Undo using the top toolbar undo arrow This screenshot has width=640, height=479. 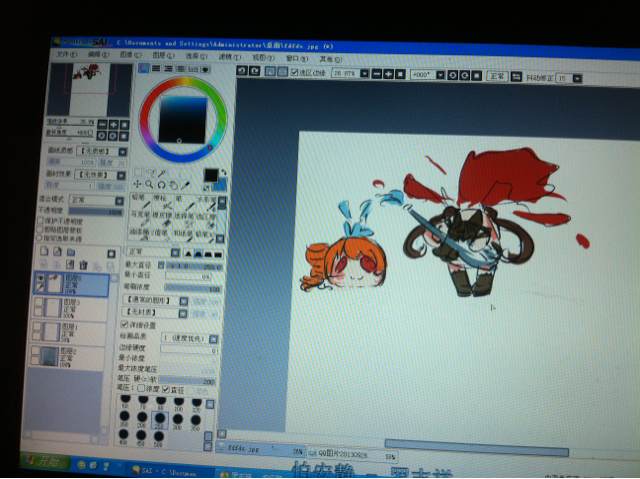(242, 71)
